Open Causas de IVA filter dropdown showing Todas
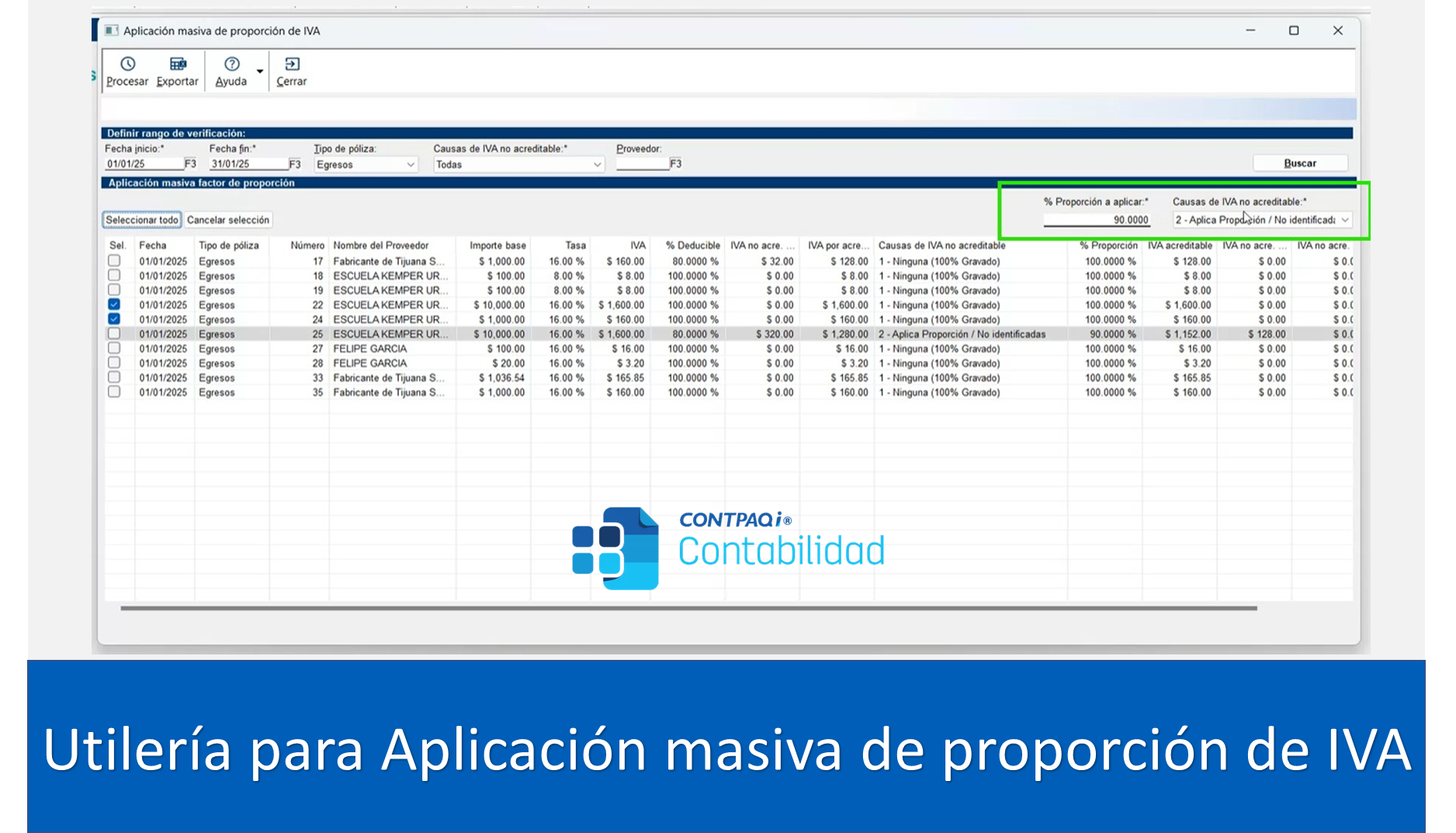1456x833 pixels. [518, 165]
